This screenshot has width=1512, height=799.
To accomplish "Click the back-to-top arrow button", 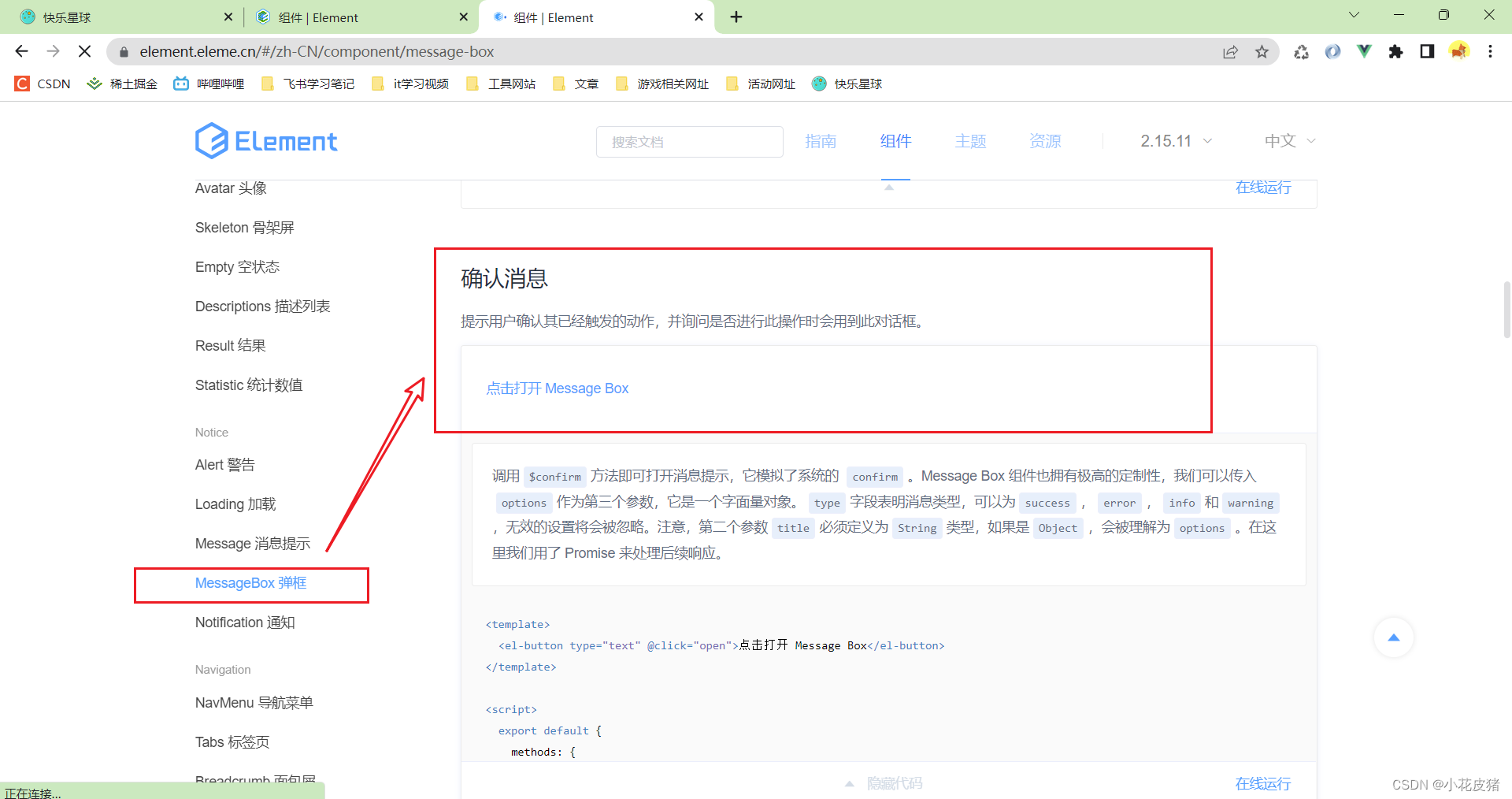I will click(1393, 637).
